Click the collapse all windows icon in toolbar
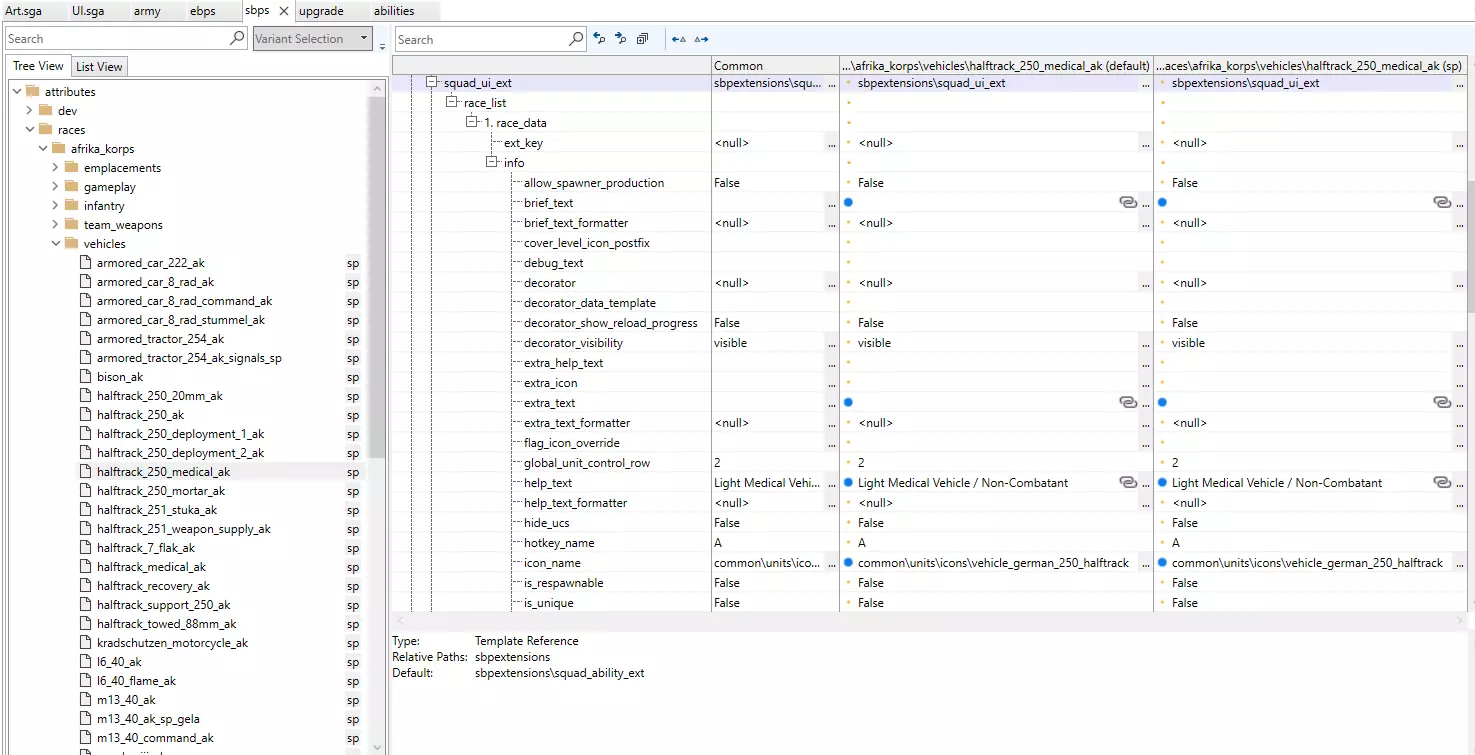This screenshot has width=1475, height=755. 642,39
